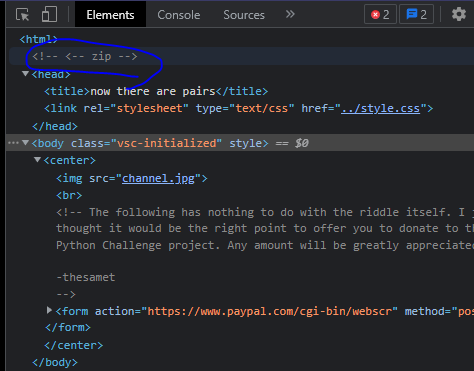Select the br element row
The image size is (474, 371).
click(69, 195)
